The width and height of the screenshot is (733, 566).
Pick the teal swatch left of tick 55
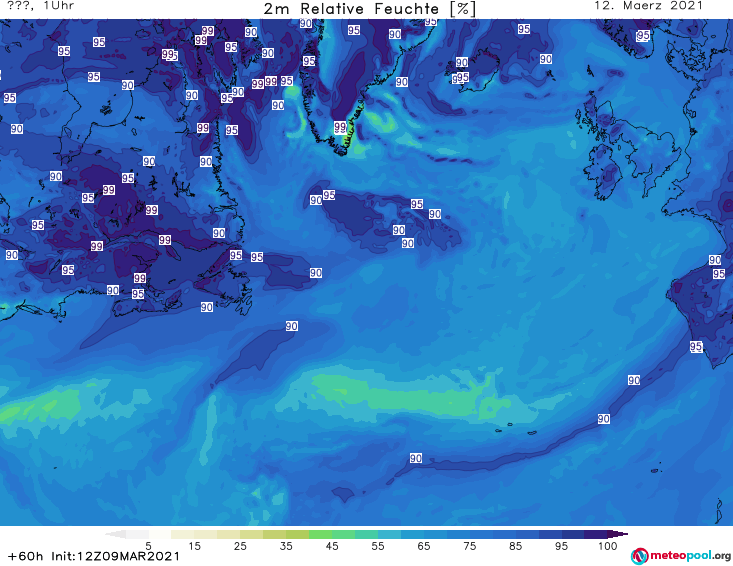[x=366, y=534]
